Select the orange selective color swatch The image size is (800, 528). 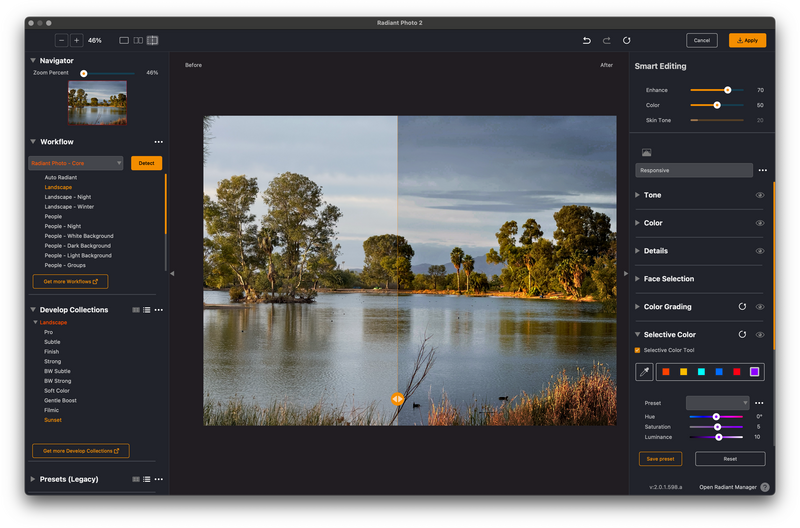coord(666,372)
